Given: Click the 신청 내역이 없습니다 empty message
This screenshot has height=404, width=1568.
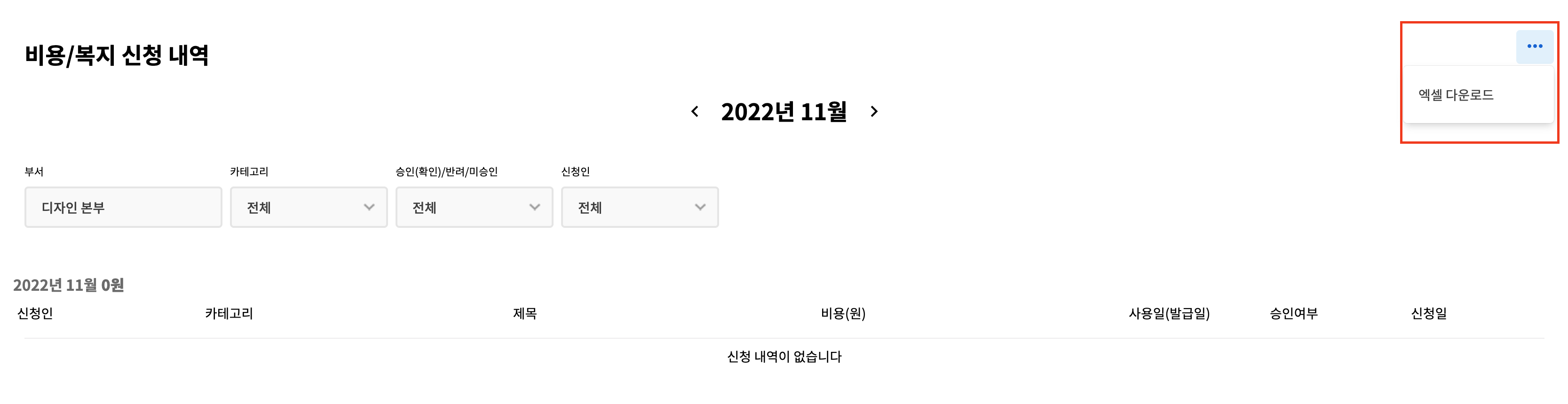Looking at the screenshot, I should click(x=784, y=357).
